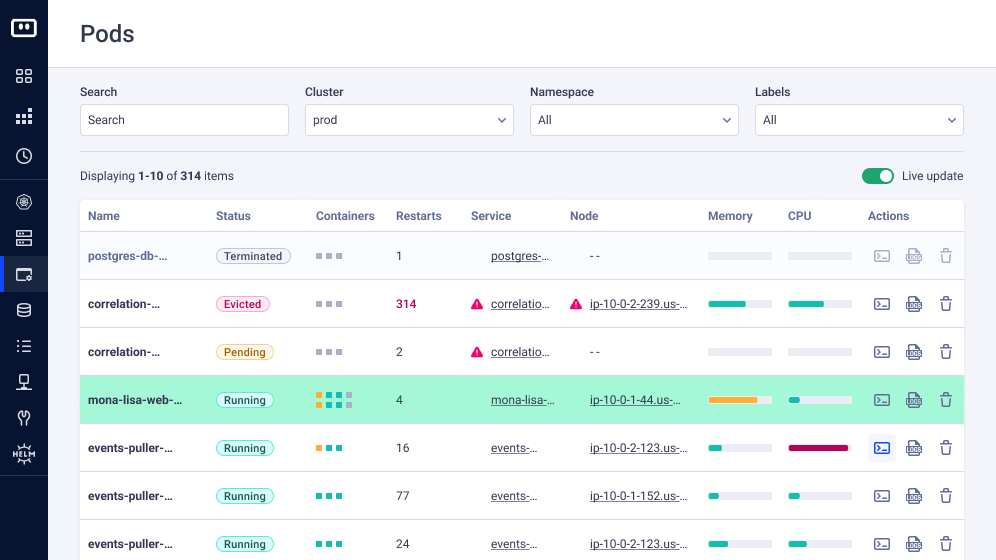
Task: Click the restart count 314
Action: click(406, 304)
